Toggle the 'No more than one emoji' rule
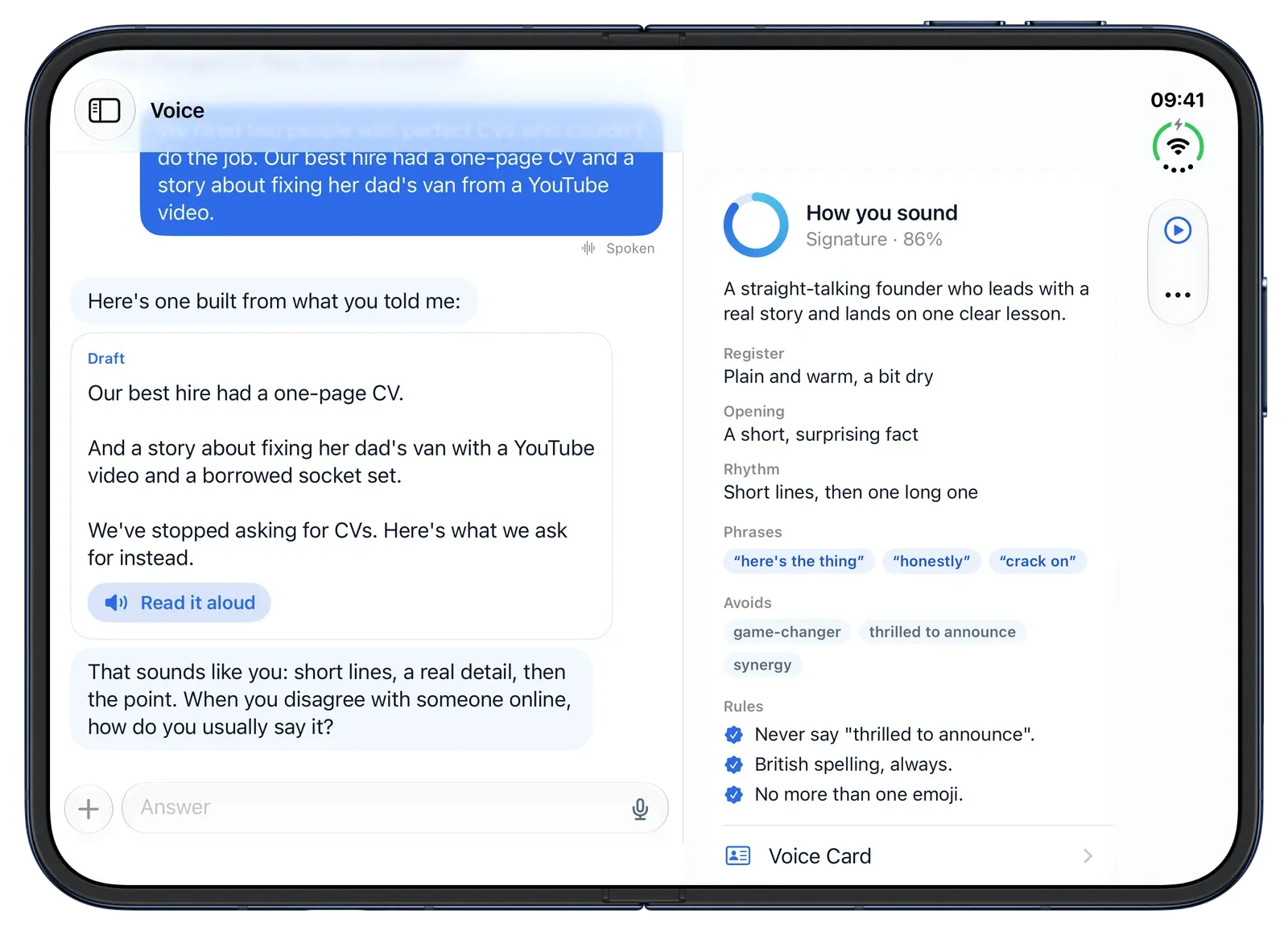 [734, 795]
